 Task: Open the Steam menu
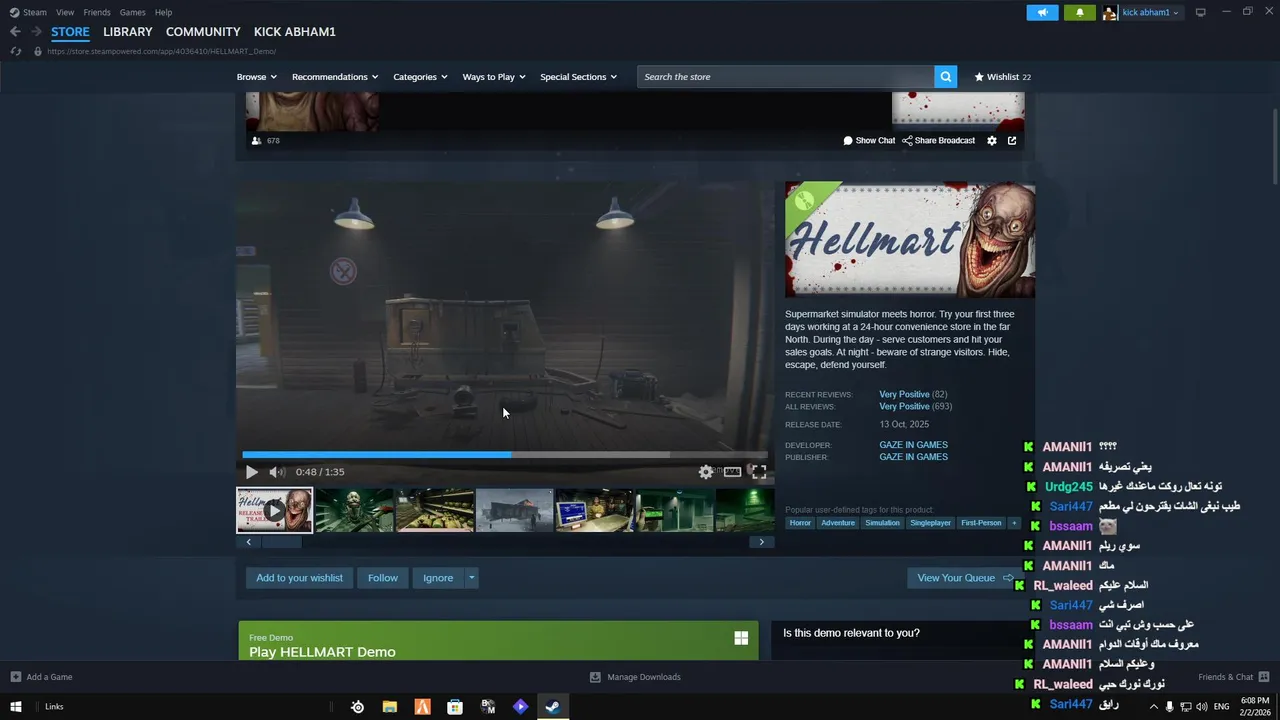[29, 12]
